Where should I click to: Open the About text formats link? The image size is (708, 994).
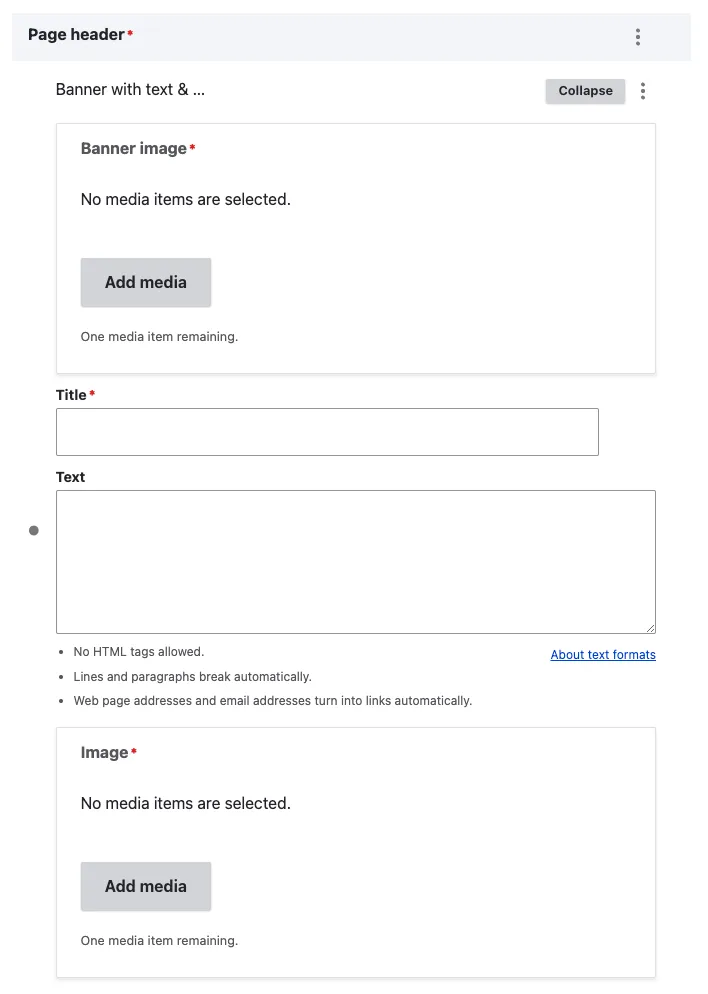[x=603, y=655]
